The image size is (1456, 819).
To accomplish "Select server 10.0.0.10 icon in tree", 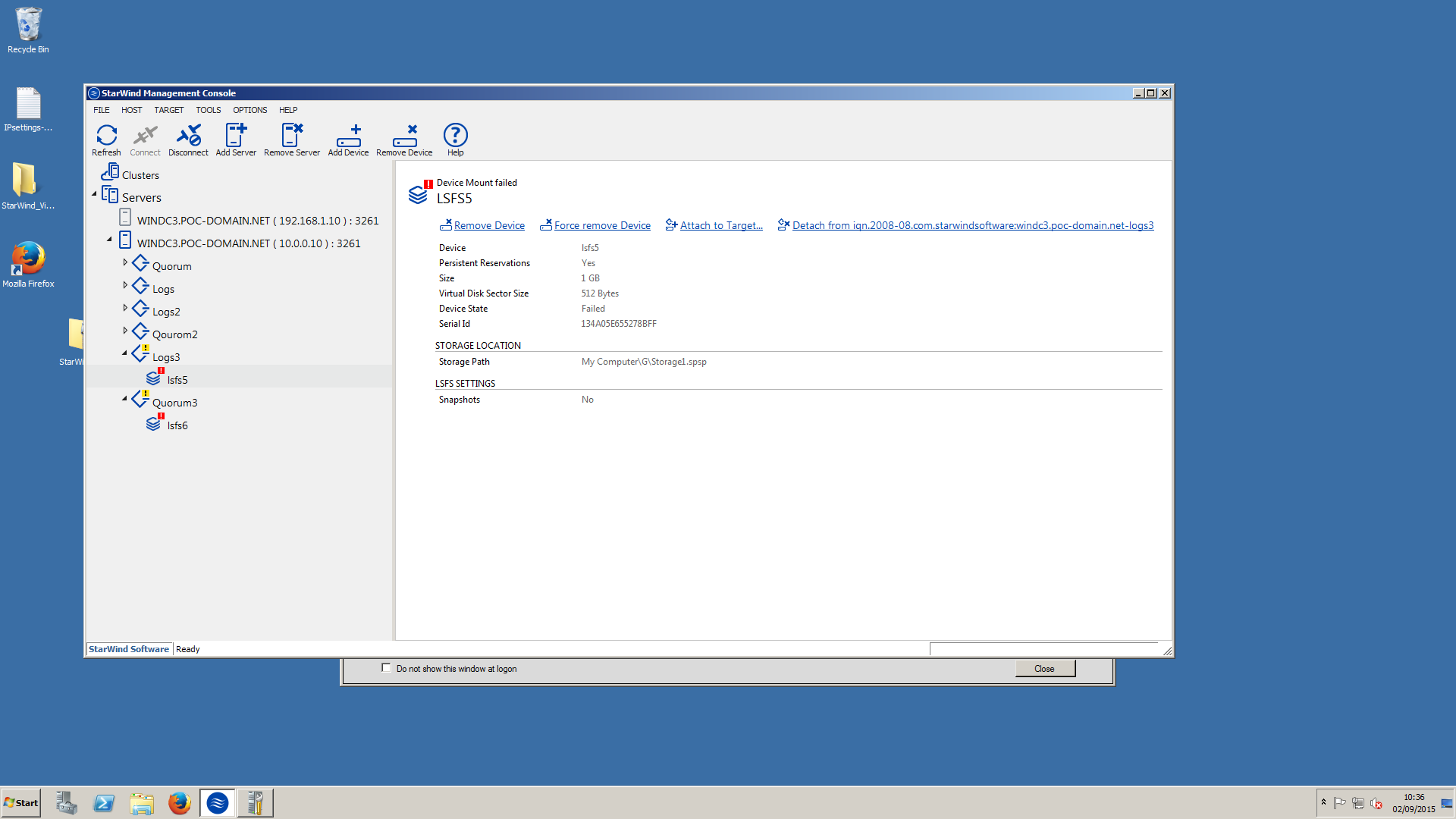I will click(125, 240).
